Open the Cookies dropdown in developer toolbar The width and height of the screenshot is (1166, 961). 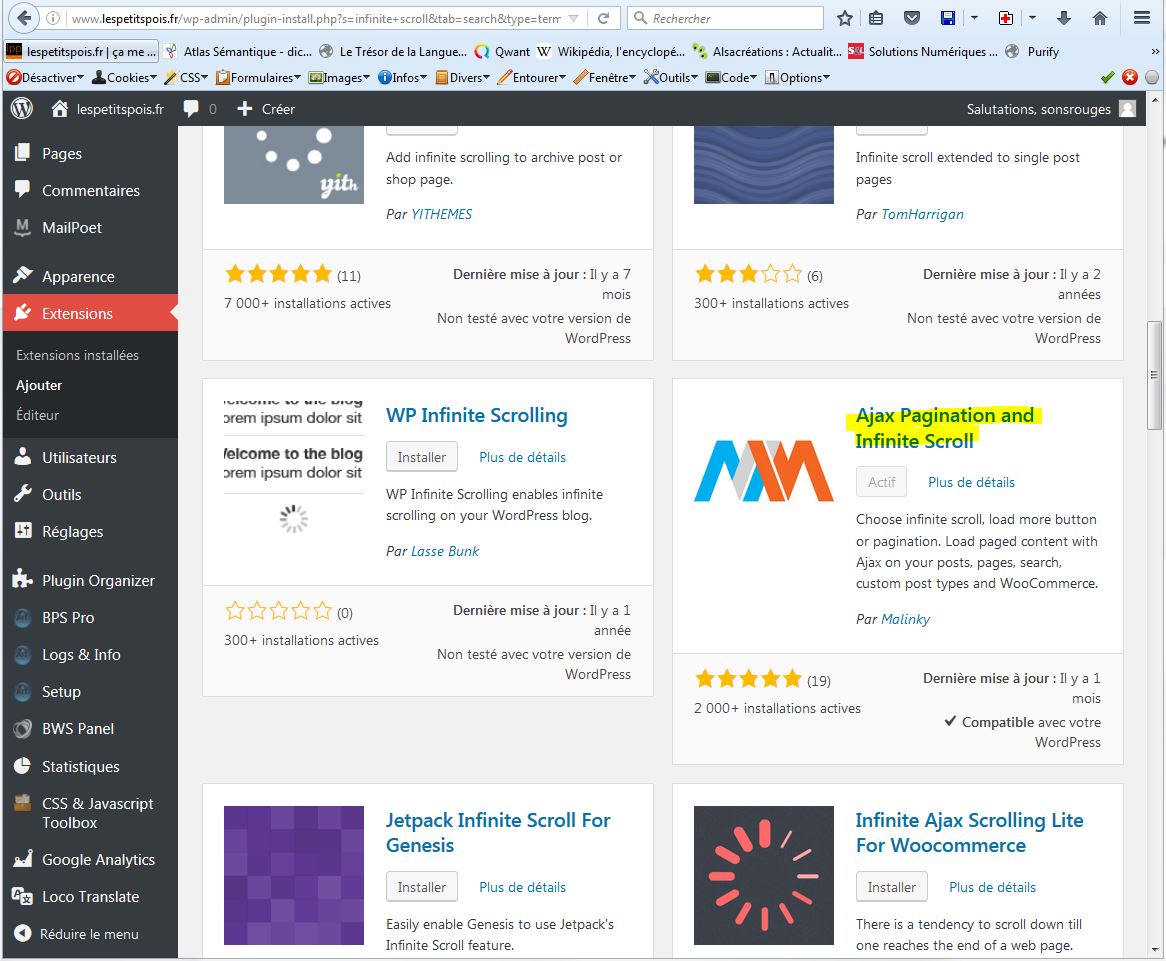125,77
